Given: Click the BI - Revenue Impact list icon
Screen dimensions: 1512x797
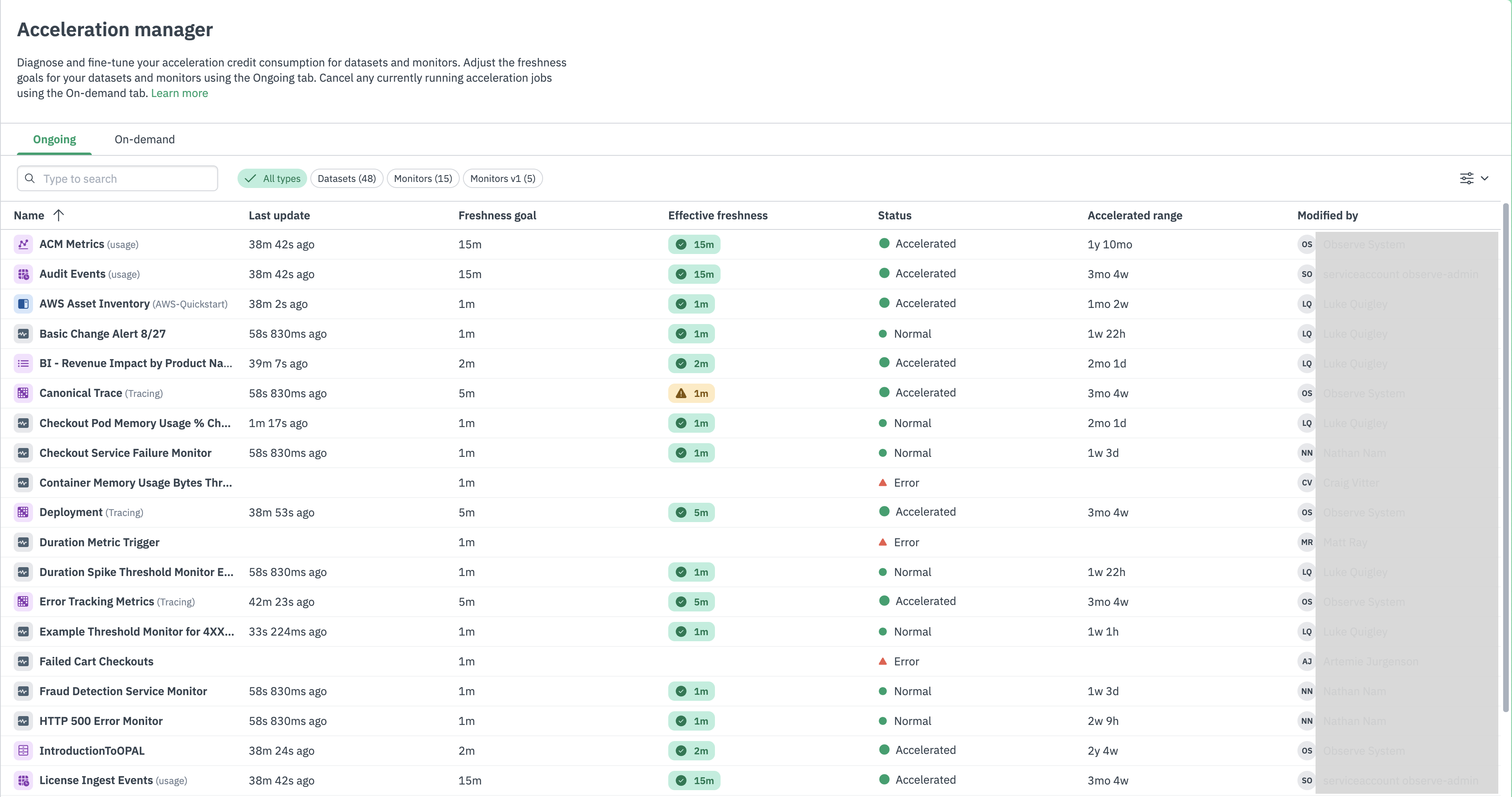Looking at the screenshot, I should tap(23, 363).
